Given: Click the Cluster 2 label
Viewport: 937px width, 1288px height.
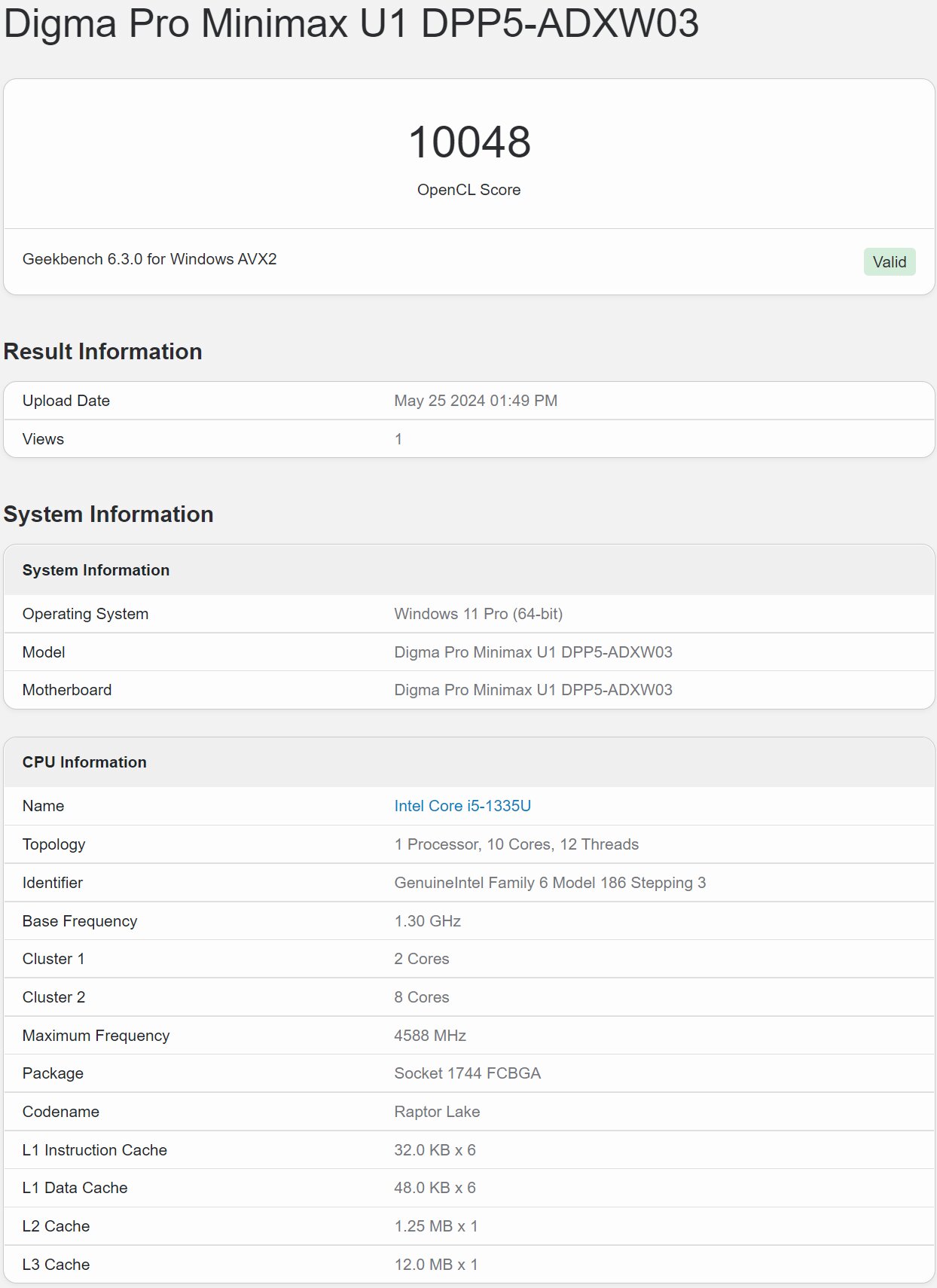Looking at the screenshot, I should [53, 997].
